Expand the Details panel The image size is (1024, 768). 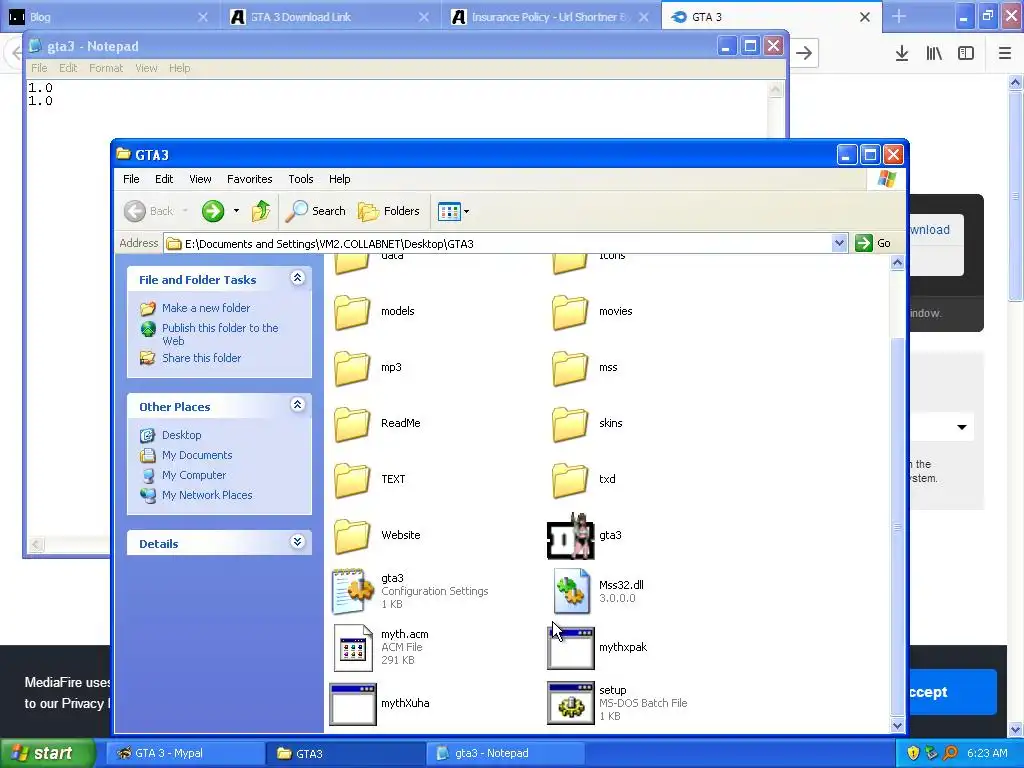click(297, 542)
